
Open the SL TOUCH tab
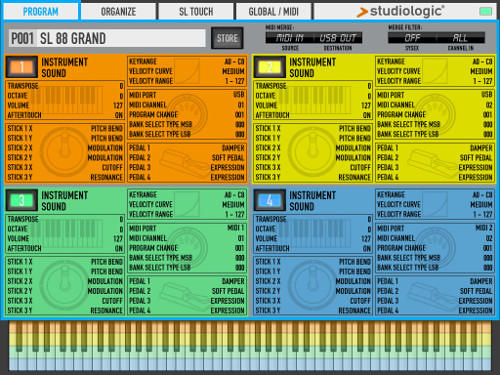(196, 12)
